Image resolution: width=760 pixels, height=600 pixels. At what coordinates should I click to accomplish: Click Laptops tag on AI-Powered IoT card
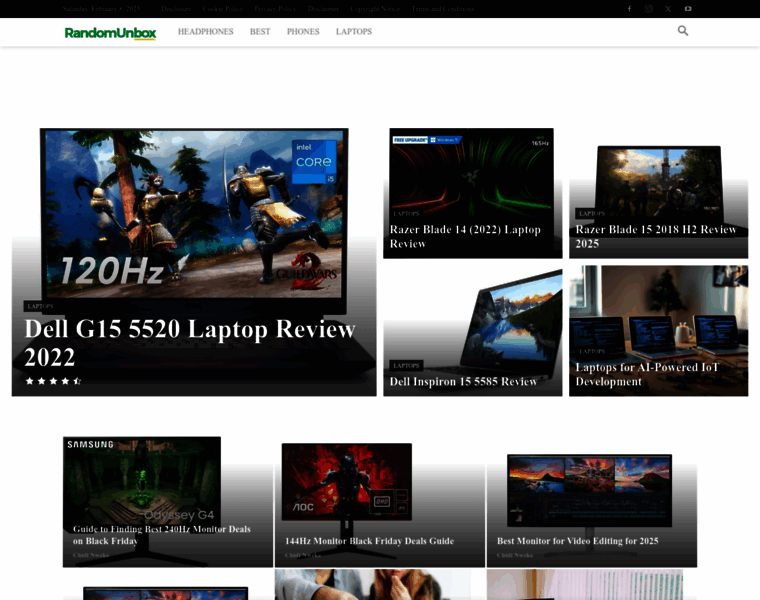[592, 351]
